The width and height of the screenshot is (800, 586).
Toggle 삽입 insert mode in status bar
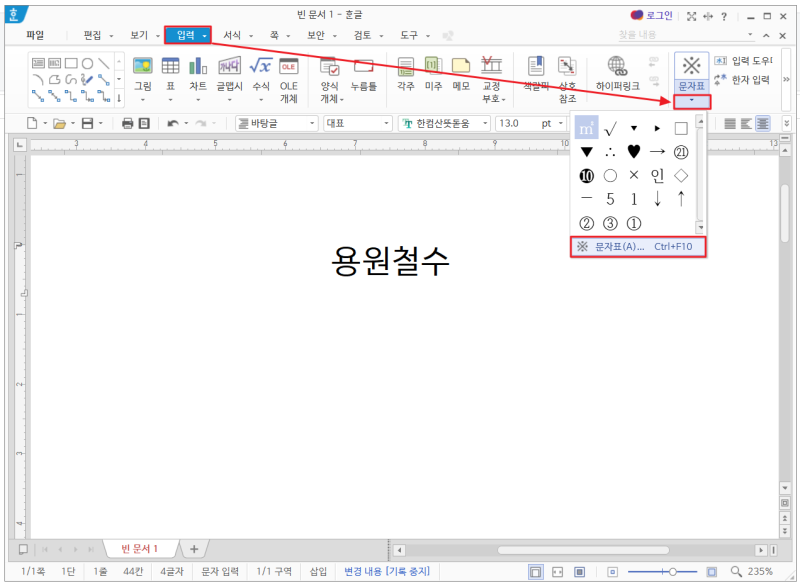318,571
